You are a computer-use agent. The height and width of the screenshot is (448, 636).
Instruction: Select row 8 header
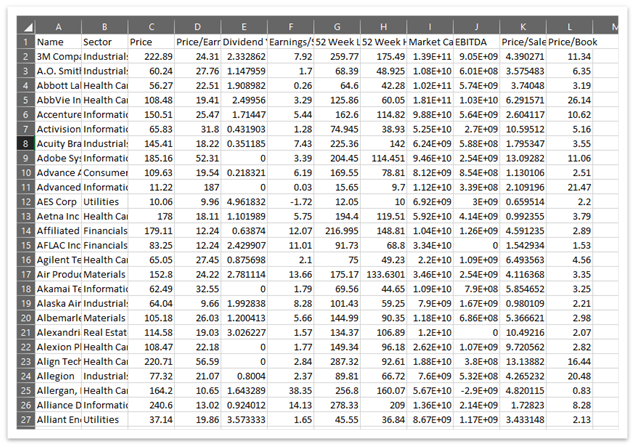26,144
